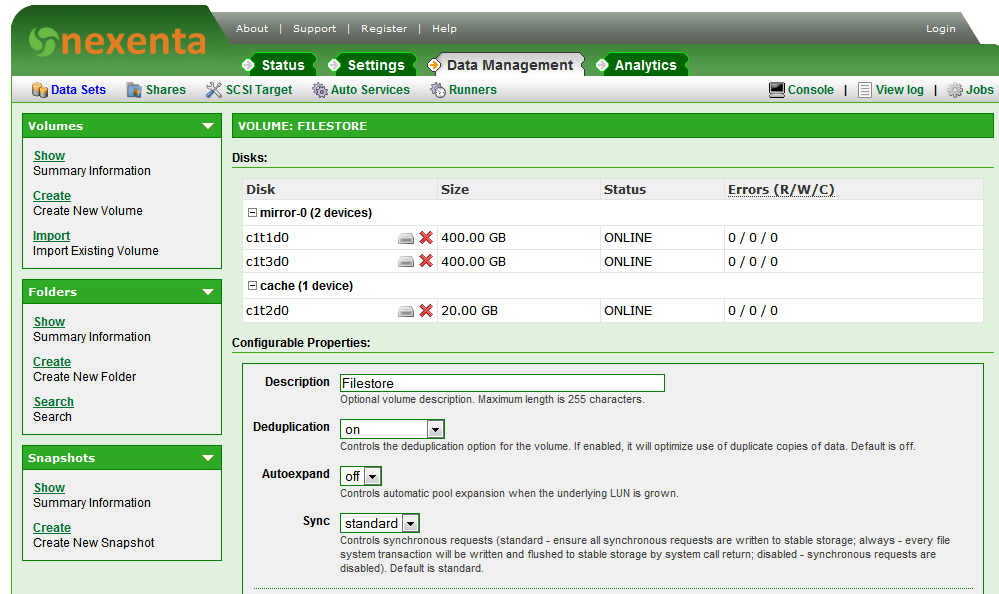Collapse the mirror-0 device group

click(252, 213)
